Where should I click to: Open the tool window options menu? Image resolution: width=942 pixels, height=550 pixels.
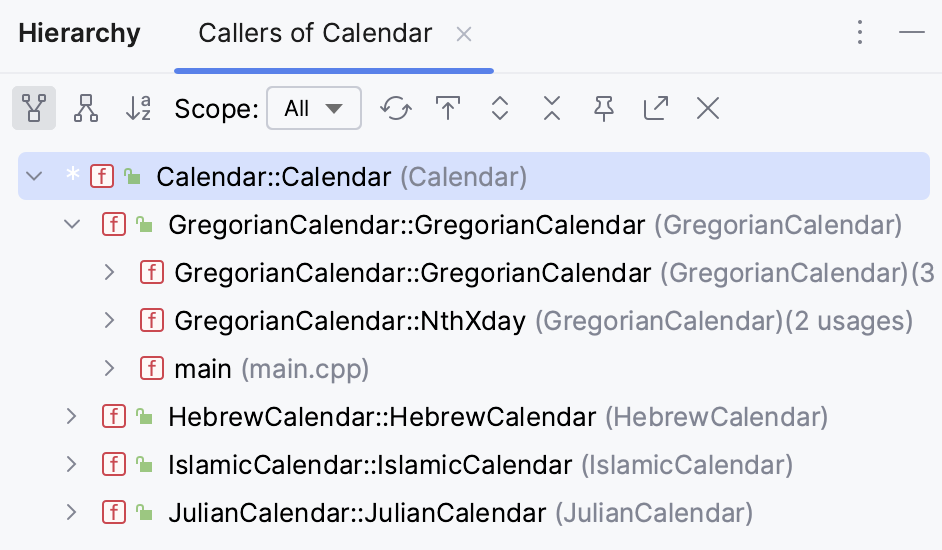[x=860, y=33]
